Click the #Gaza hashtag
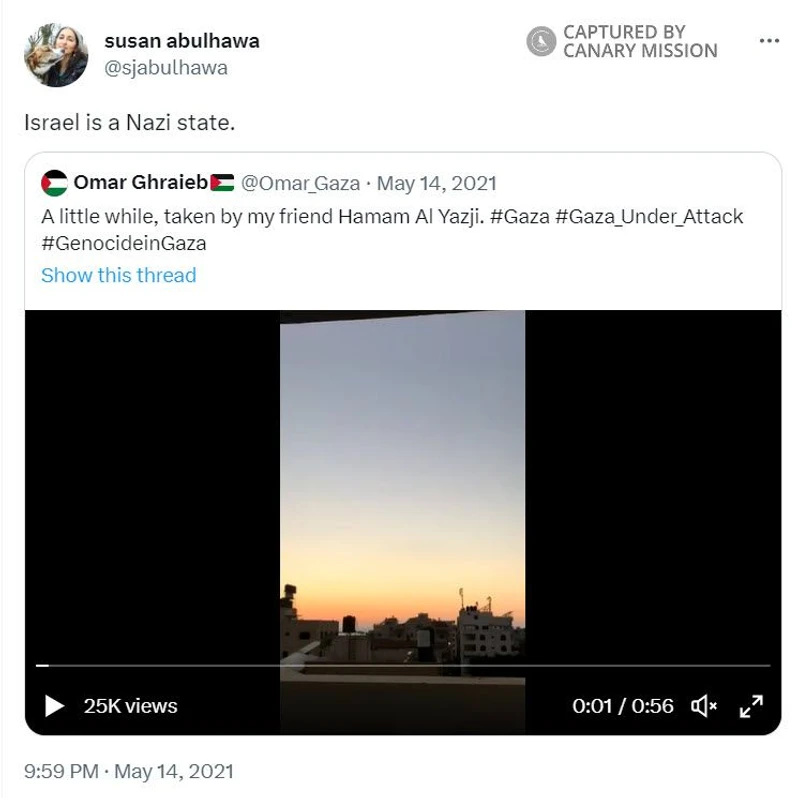Viewport: 800px width, 798px height. tap(519, 217)
